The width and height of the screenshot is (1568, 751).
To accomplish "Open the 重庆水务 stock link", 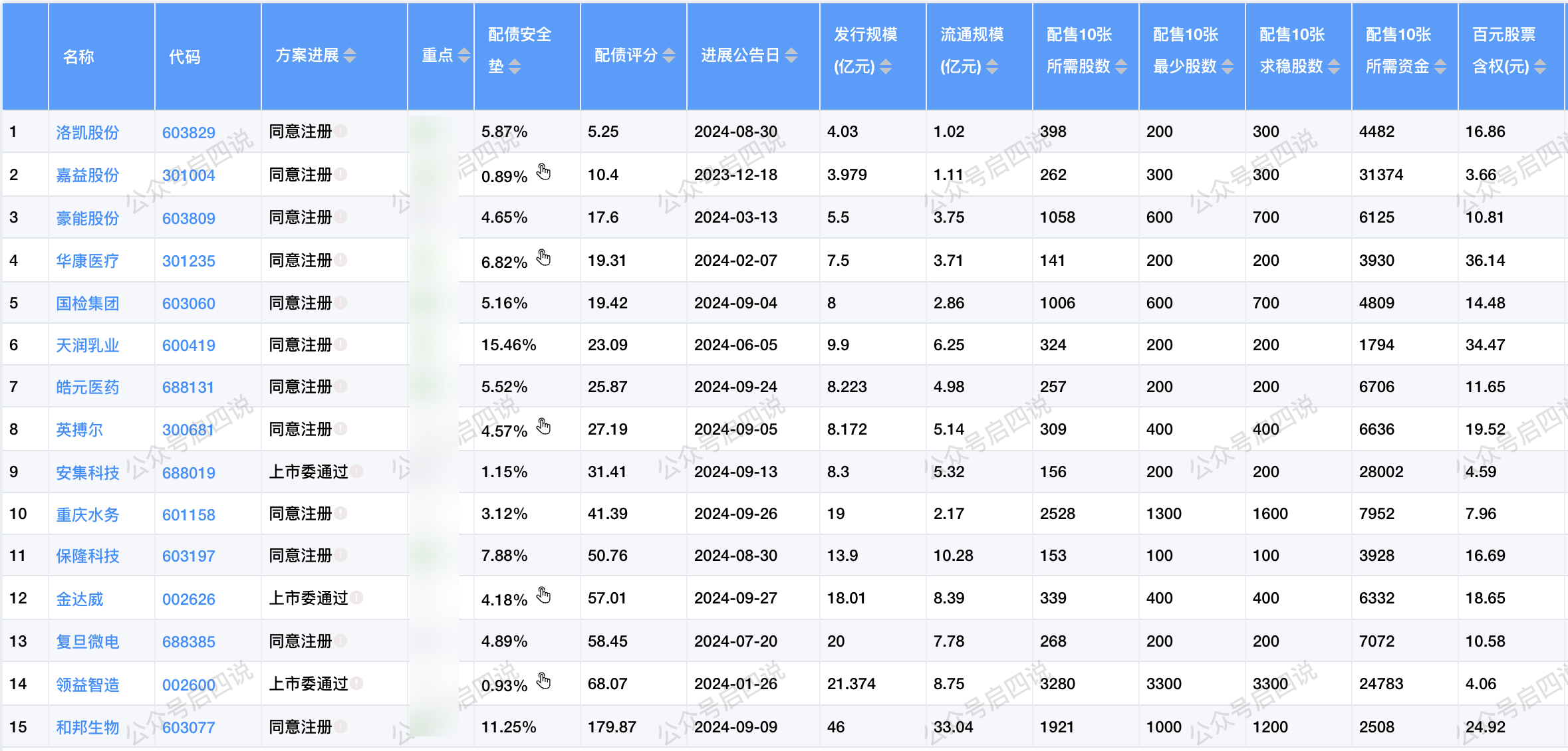I will point(87,514).
